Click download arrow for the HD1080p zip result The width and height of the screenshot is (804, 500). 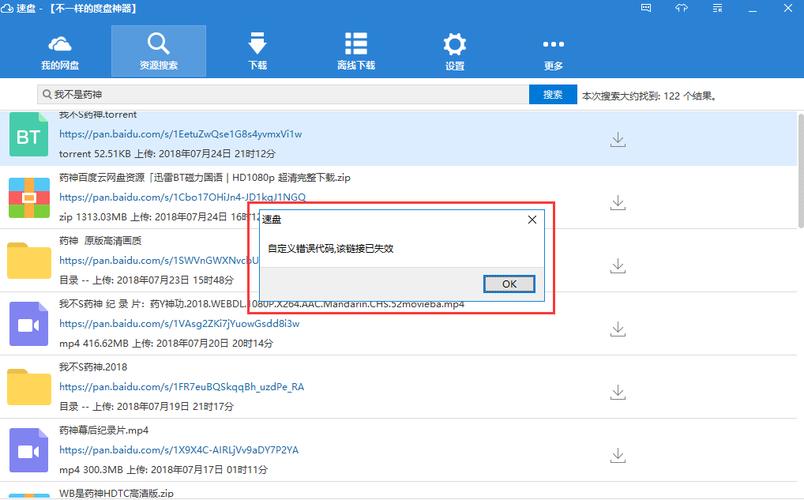[x=618, y=202]
